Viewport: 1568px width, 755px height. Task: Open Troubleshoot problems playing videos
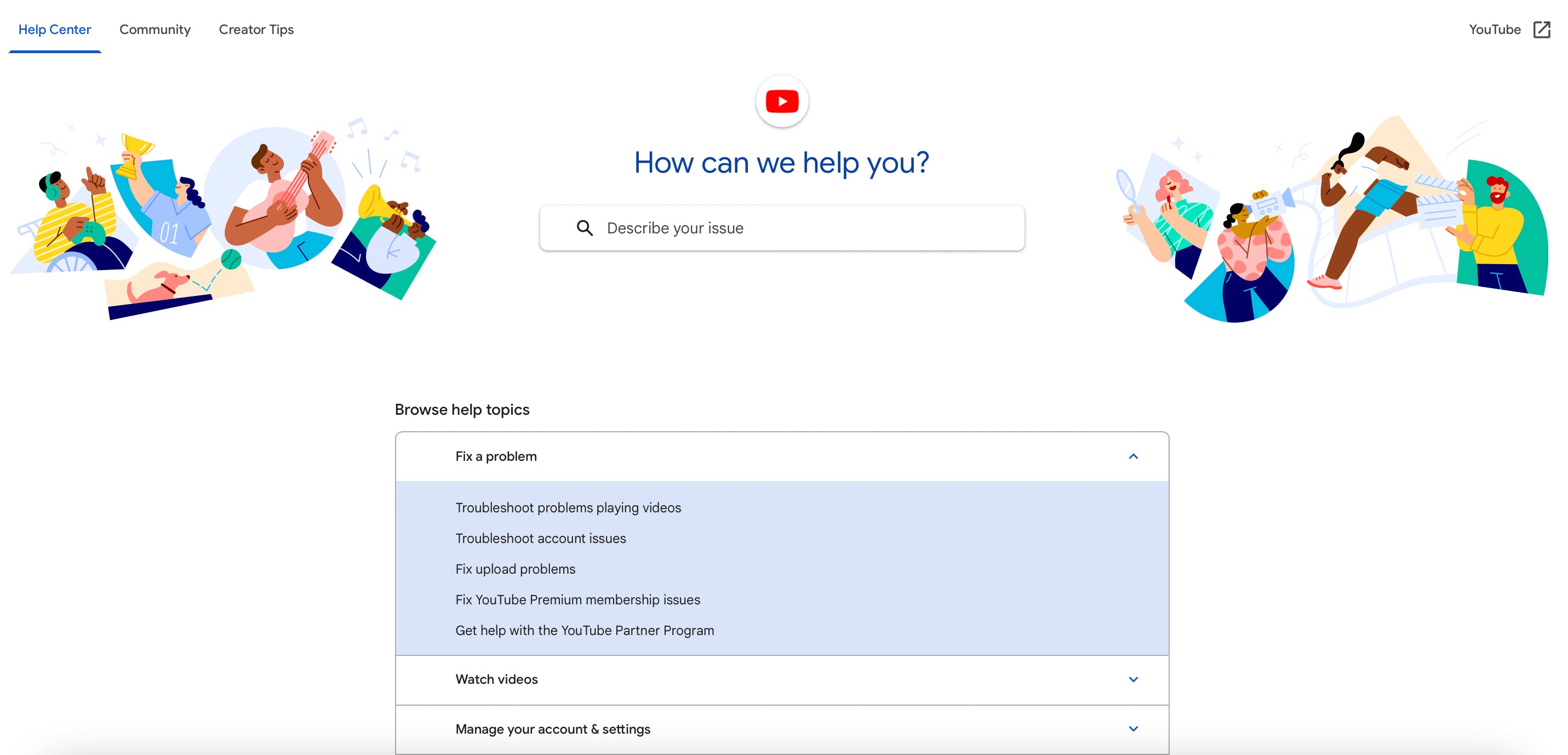(568, 508)
